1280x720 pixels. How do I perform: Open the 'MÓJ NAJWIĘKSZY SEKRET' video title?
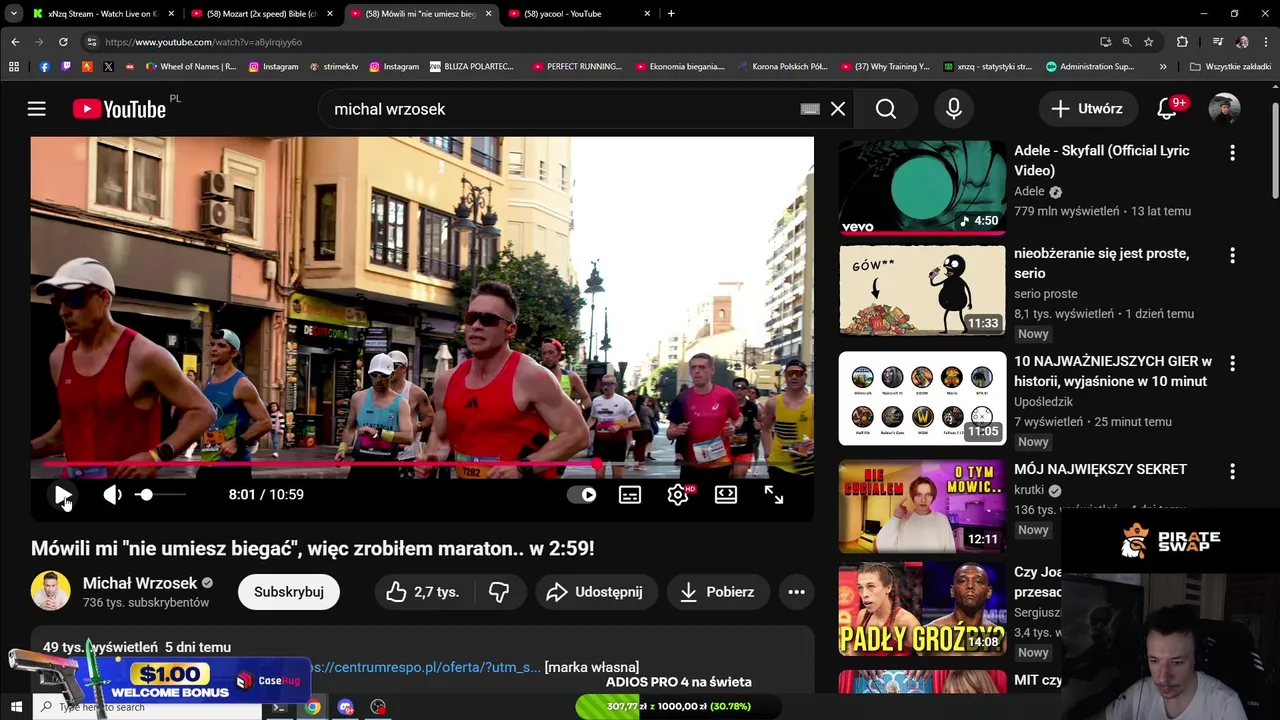pos(1100,469)
